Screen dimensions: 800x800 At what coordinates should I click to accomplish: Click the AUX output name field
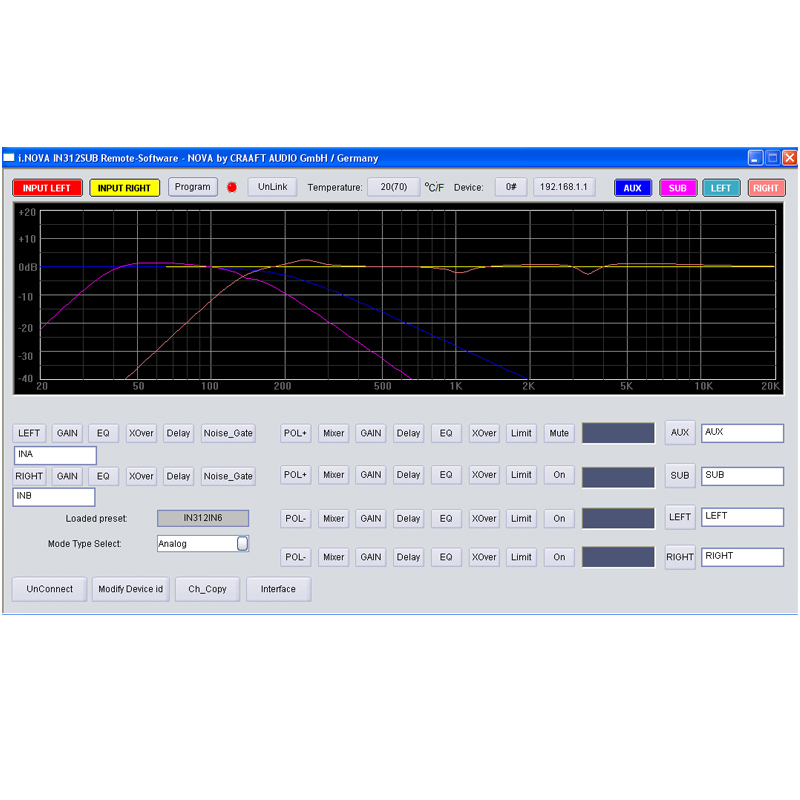(742, 433)
